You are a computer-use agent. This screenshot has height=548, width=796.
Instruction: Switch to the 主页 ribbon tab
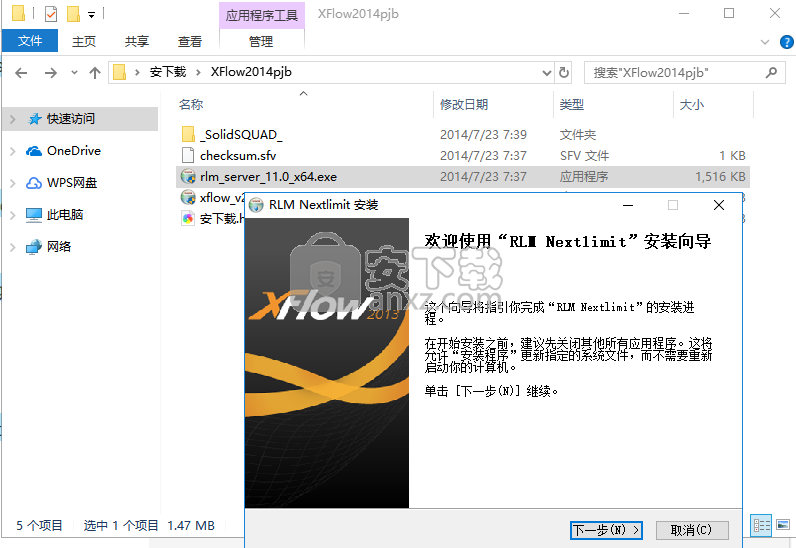pos(84,41)
